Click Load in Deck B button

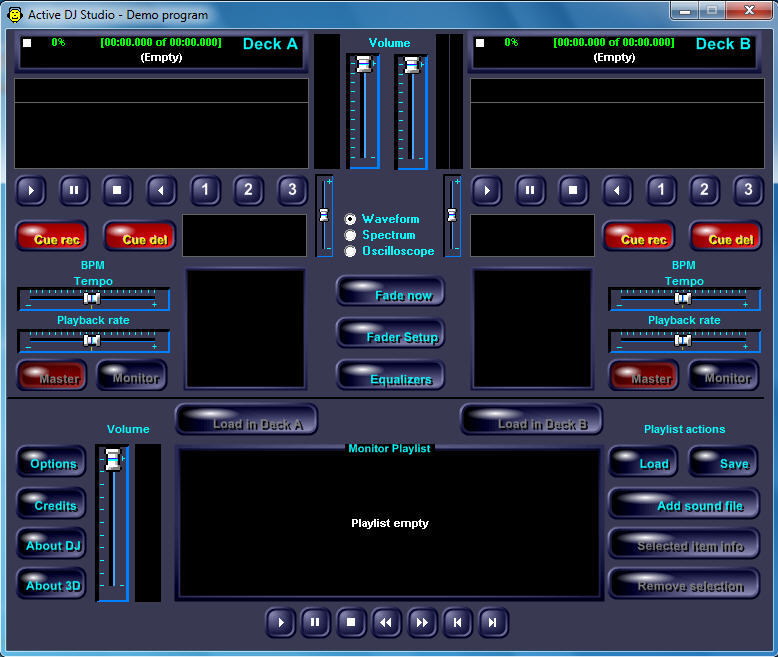532,420
